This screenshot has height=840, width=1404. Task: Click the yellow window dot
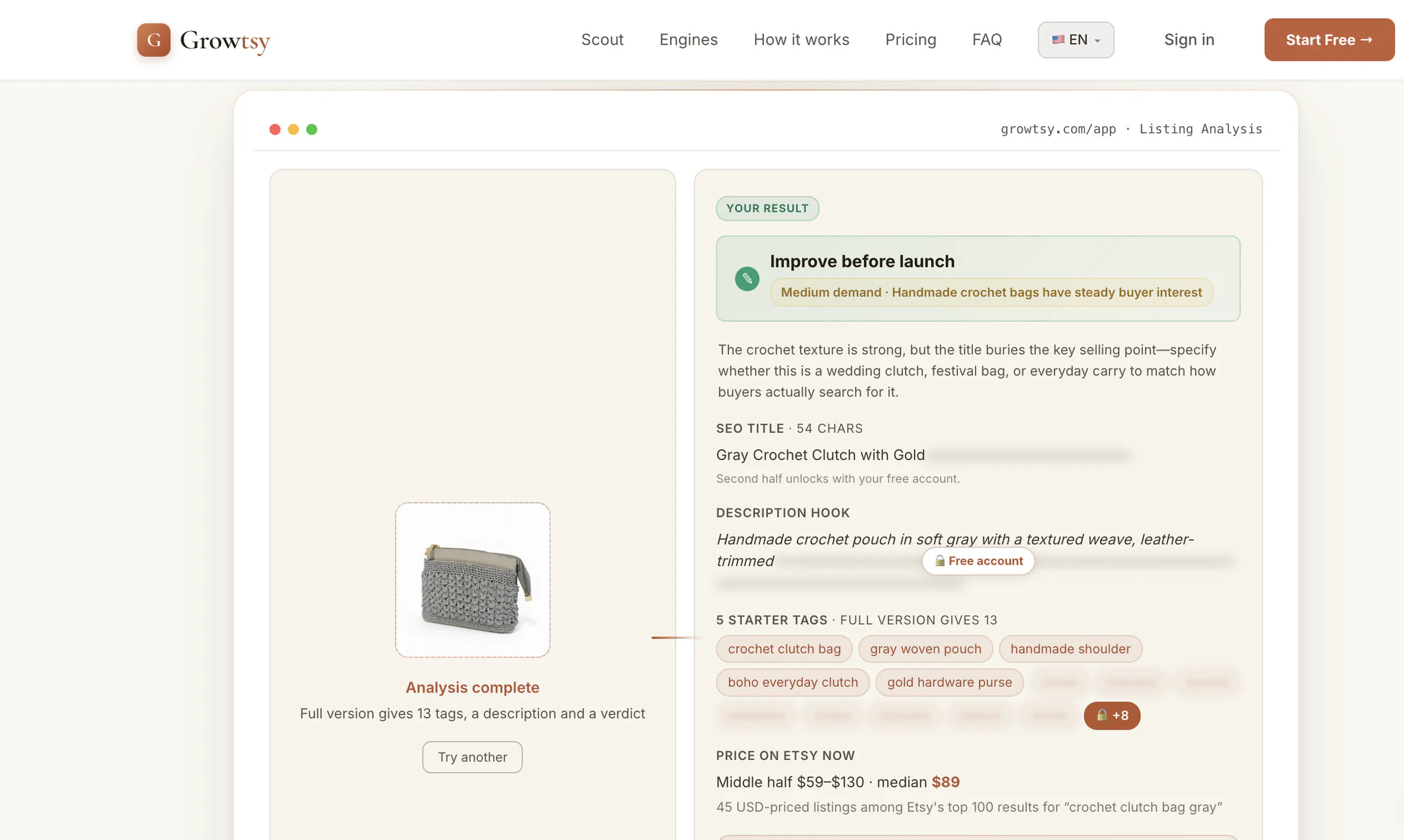[293, 129]
